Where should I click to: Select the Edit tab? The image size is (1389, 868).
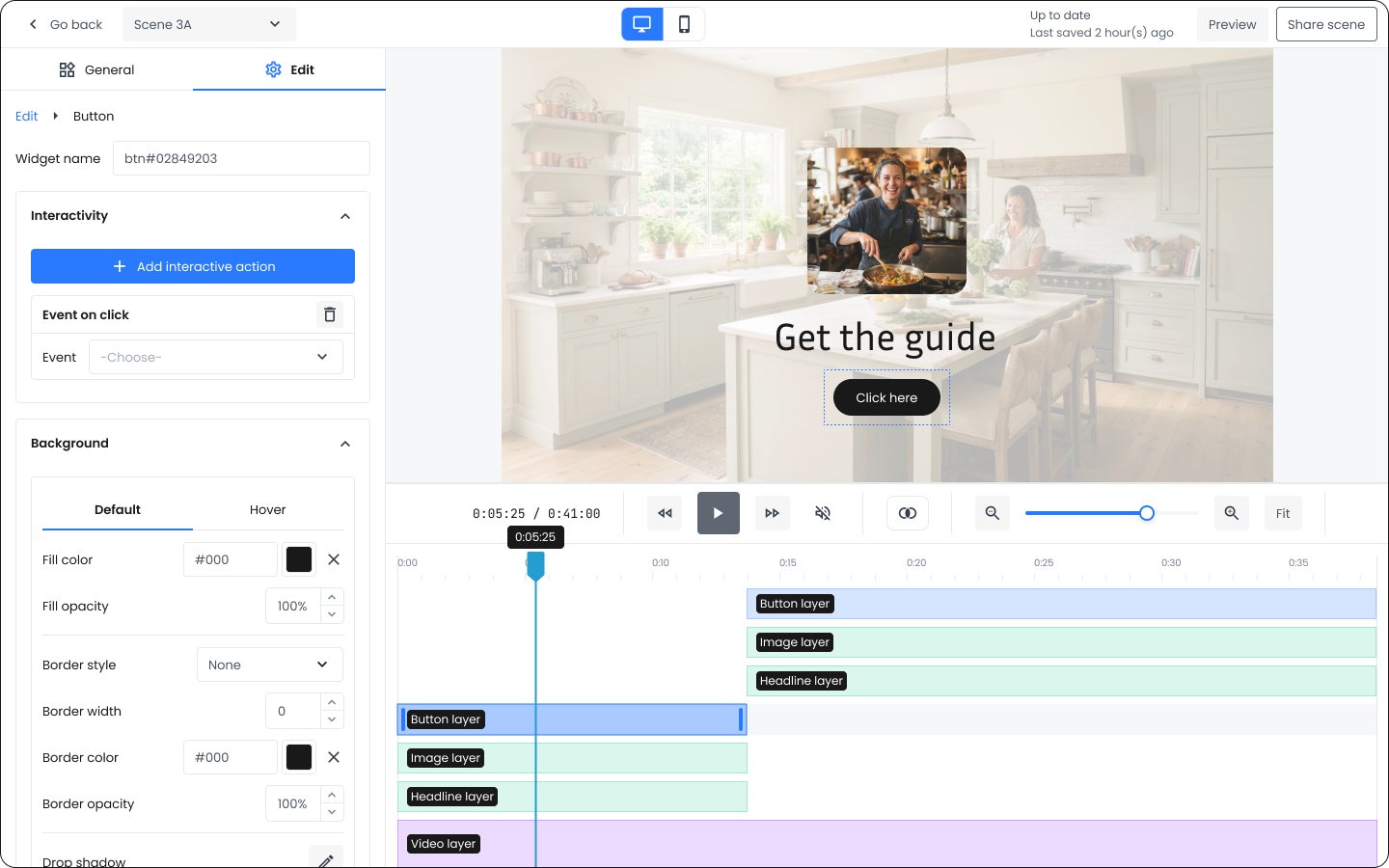click(289, 69)
